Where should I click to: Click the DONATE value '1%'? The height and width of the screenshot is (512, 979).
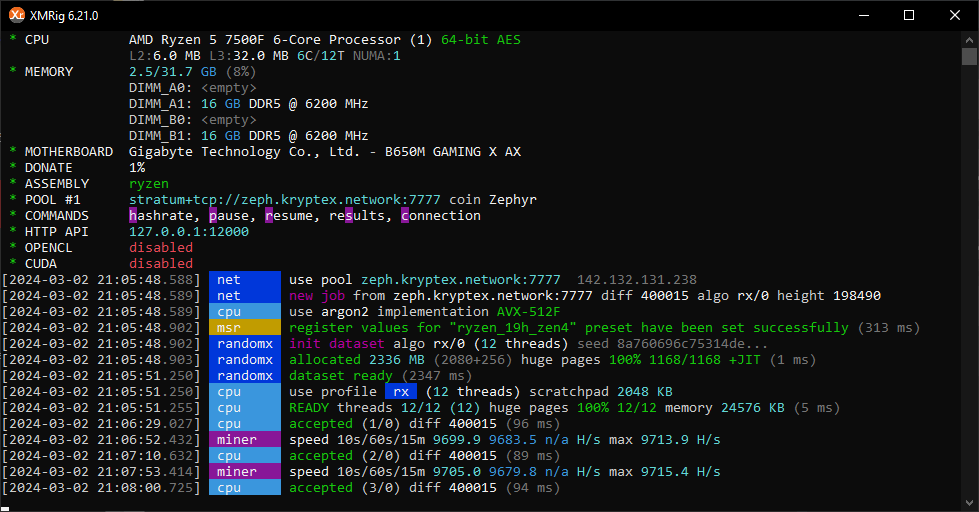click(137, 167)
